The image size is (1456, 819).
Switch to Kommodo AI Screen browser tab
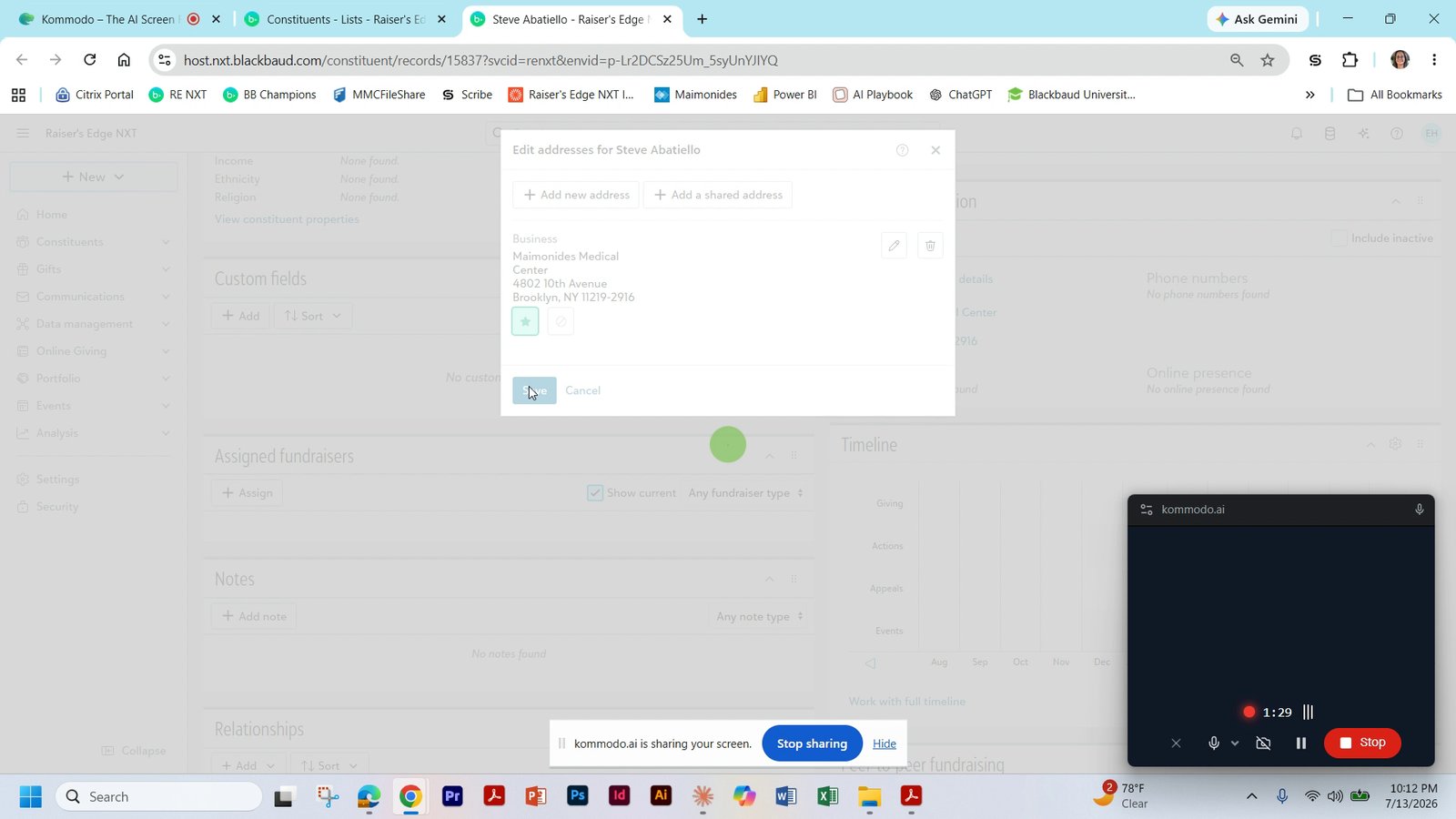109,19
